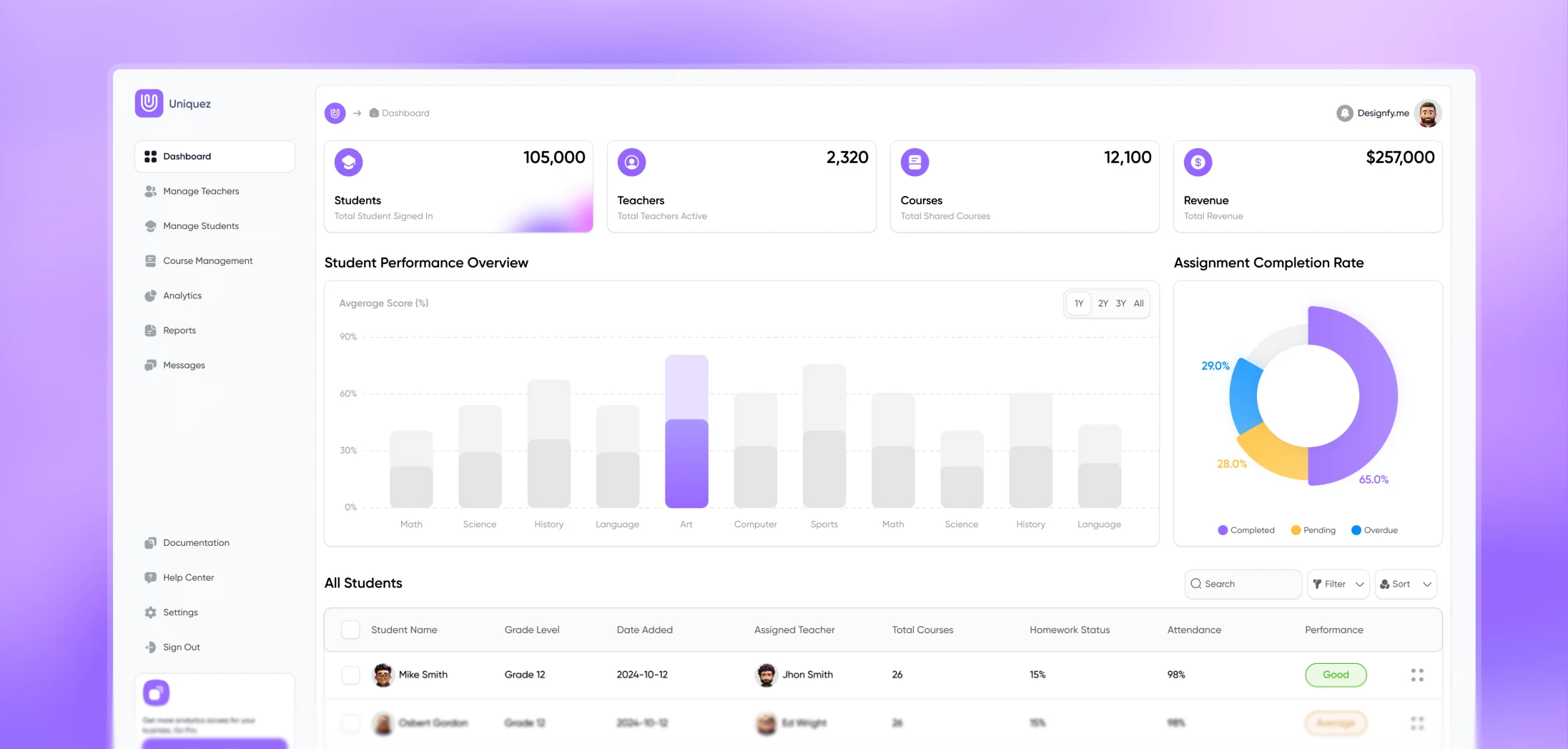Select the 3Y time range toggle
1568x749 pixels.
(1121, 303)
